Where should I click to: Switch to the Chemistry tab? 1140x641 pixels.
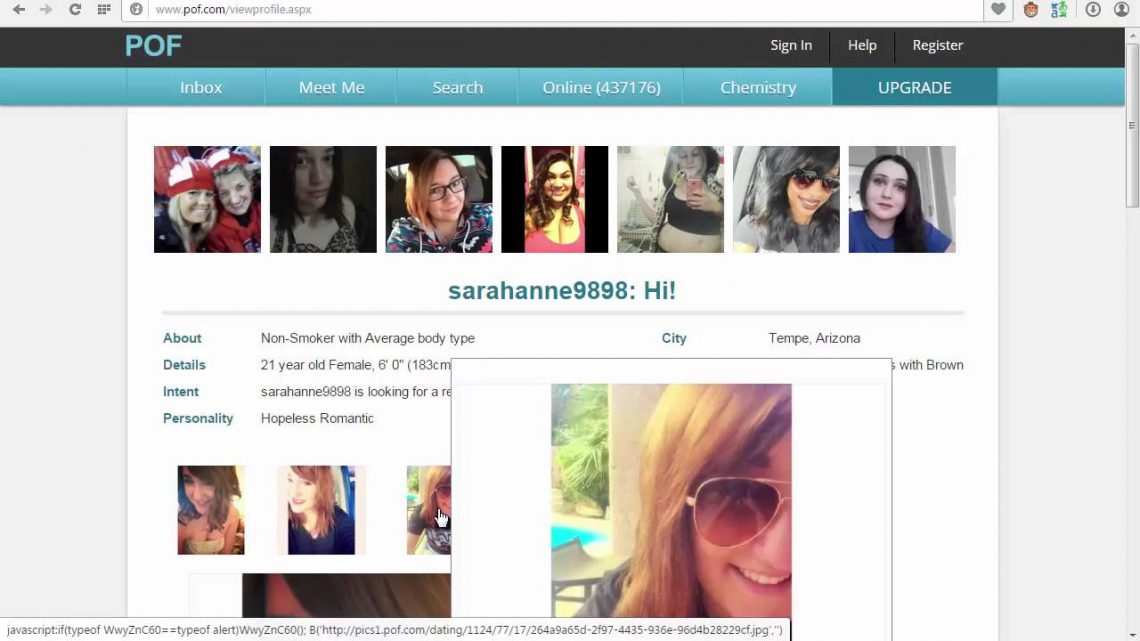757,87
